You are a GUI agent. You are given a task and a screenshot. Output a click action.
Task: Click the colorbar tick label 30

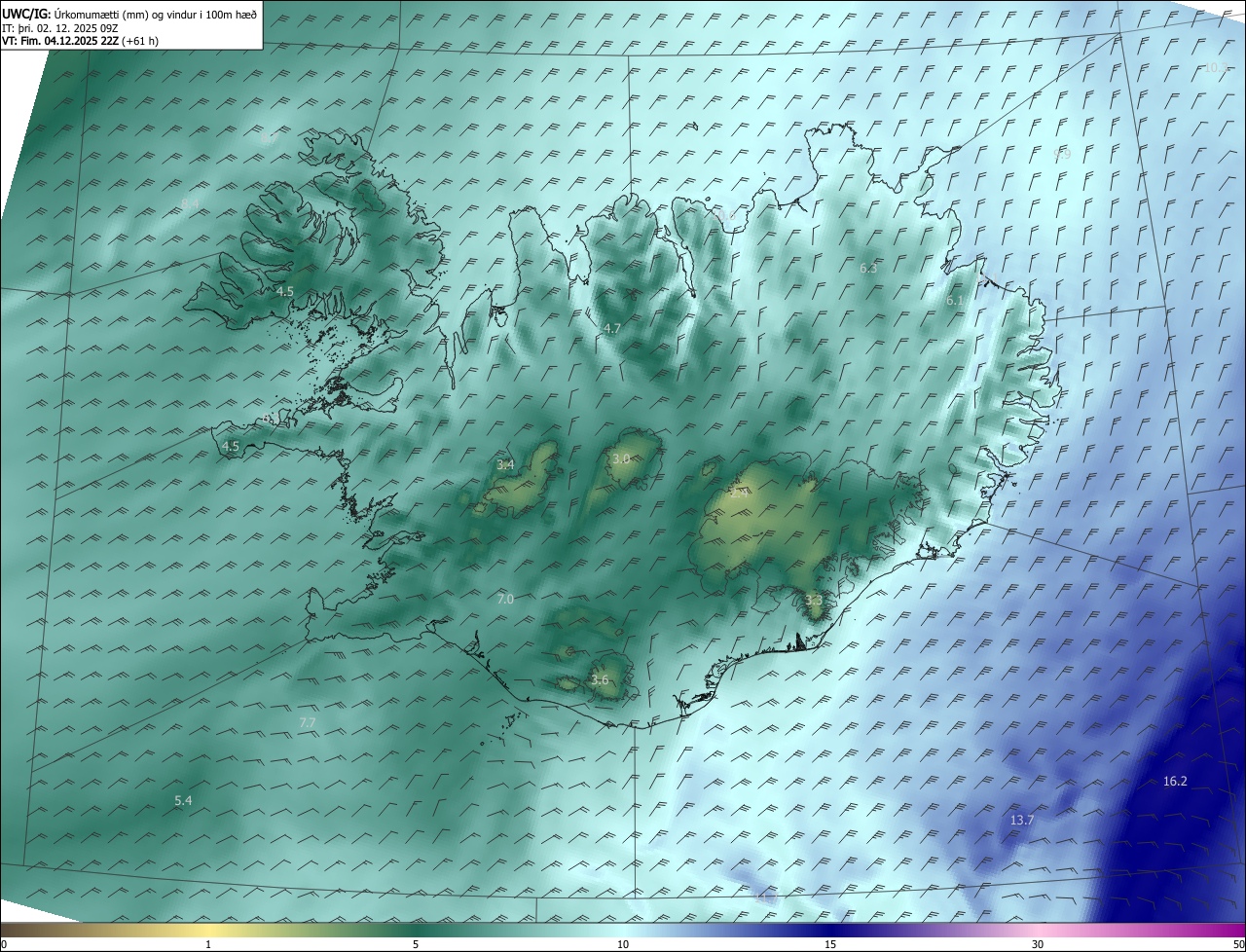pos(1038,944)
